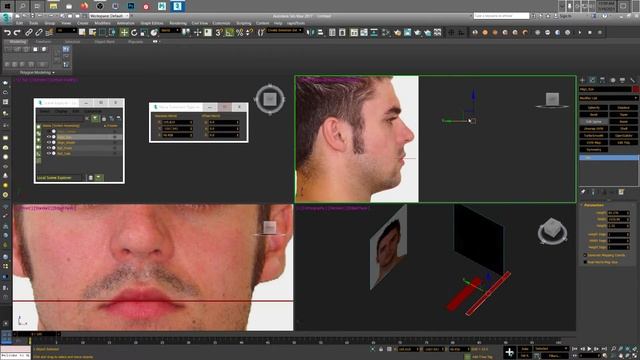Click the time slider handle
640x360 pixels.
[x=36, y=334]
